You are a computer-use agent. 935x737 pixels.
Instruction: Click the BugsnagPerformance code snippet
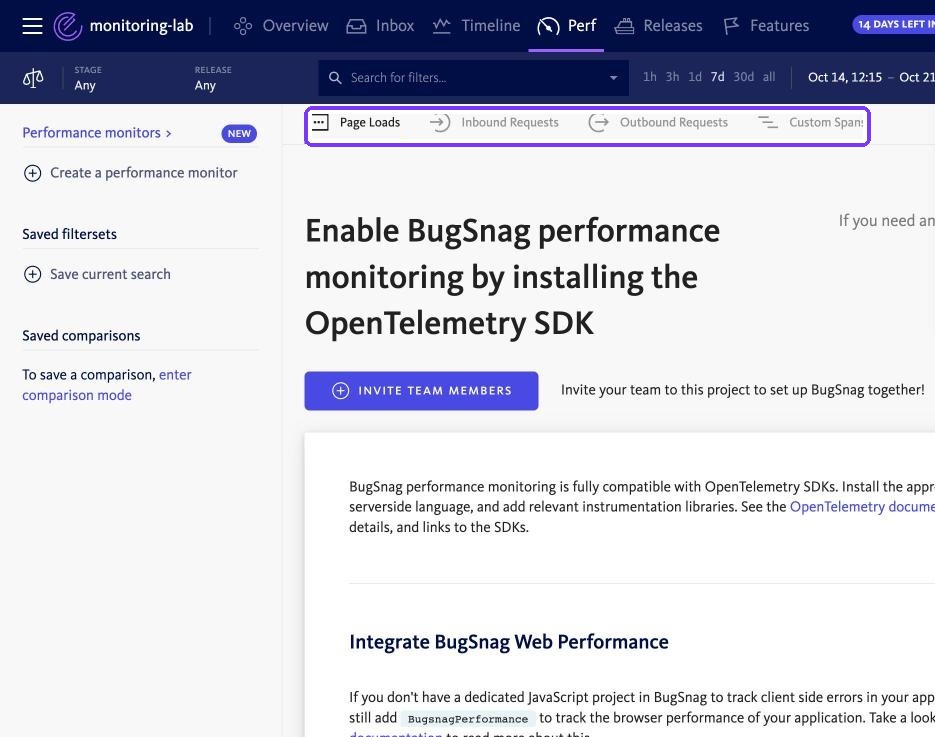click(468, 719)
